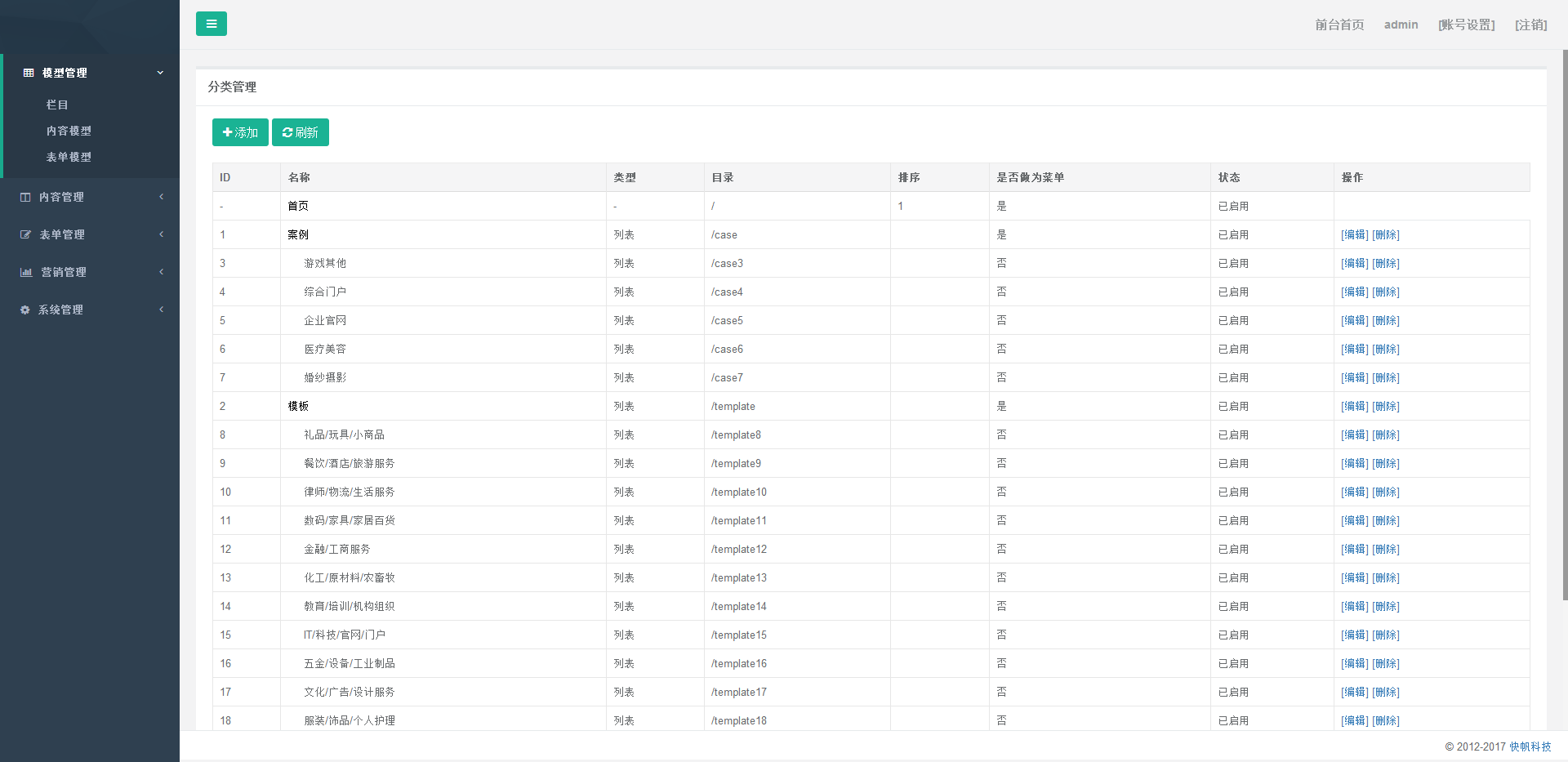Click the 注销 logout link
This screenshot has width=1568, height=762.
pos(1531,25)
